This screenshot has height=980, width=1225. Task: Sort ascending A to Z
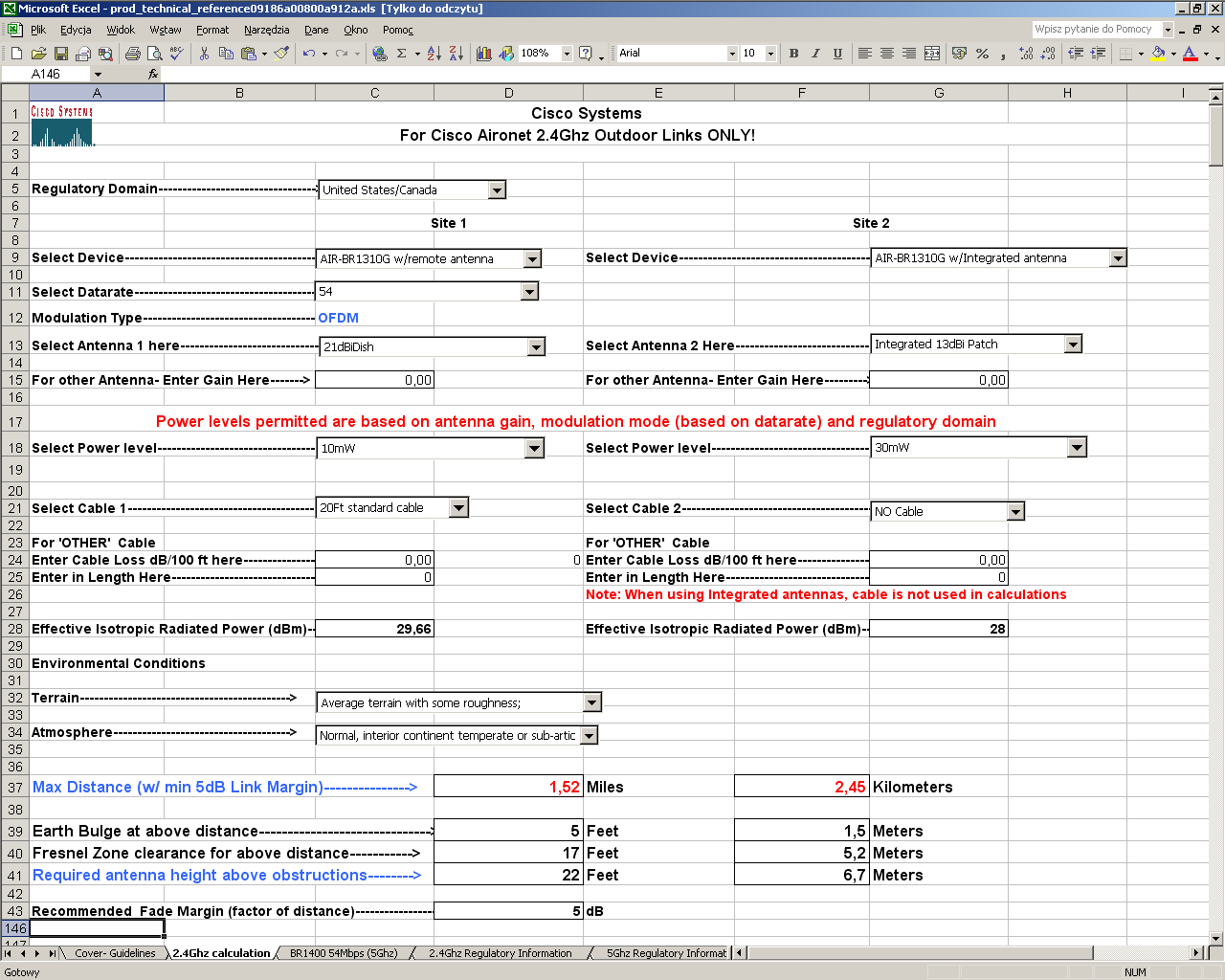coord(434,54)
